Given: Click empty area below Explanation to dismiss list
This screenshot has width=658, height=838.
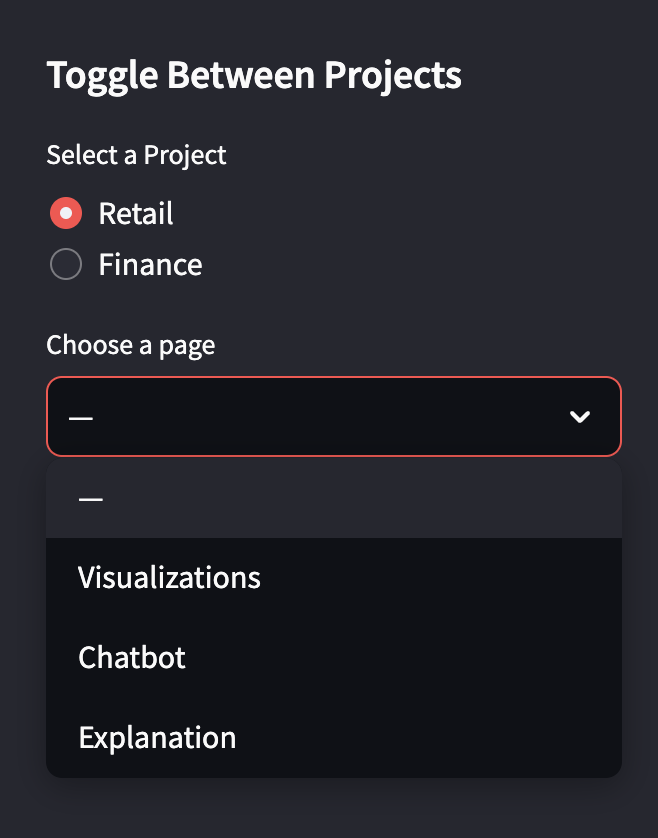Looking at the screenshot, I should [x=334, y=808].
